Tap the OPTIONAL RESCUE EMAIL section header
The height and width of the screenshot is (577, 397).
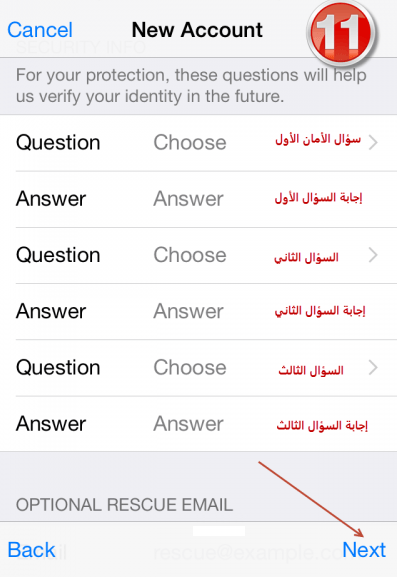pyautogui.click(x=124, y=505)
